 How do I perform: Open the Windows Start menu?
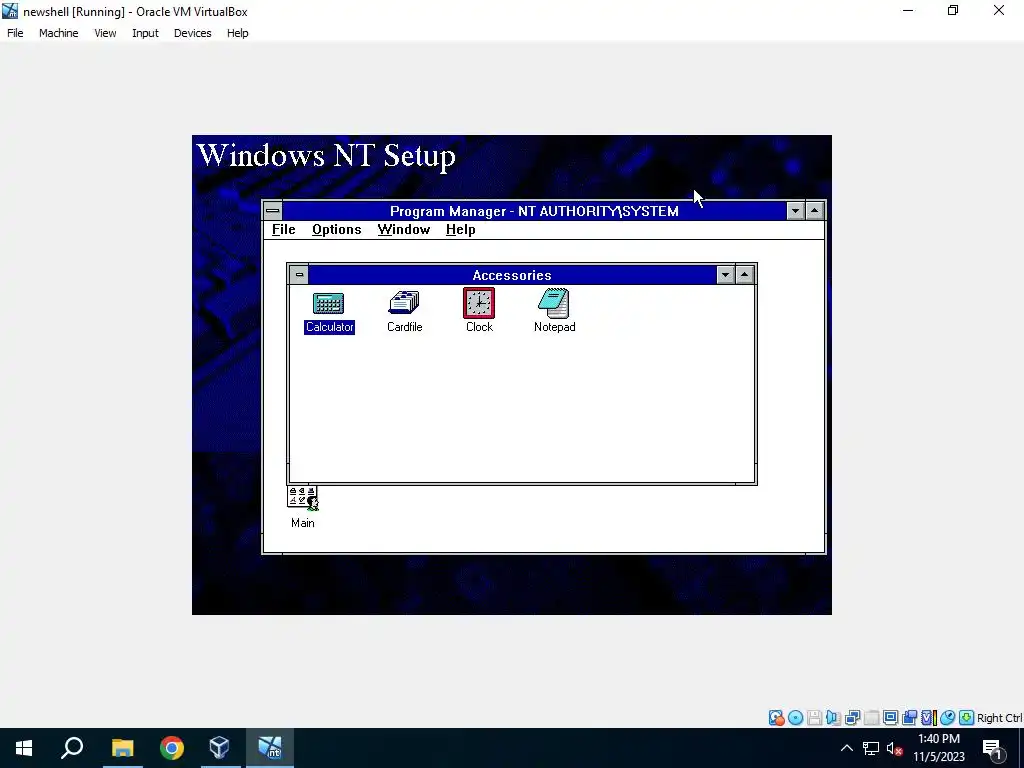pos(24,748)
